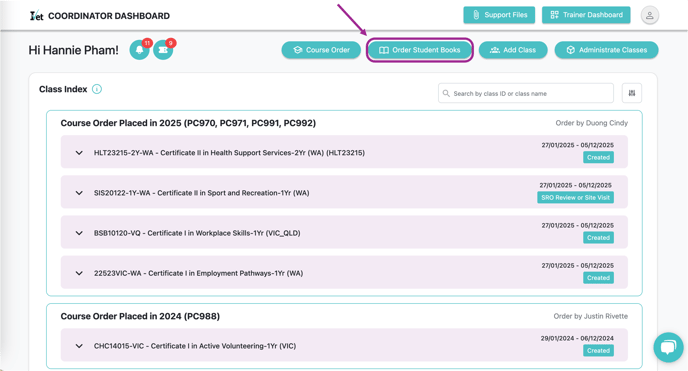Click Created status on 22523VIC-WA row
Image resolution: width=688 pixels, height=371 pixels.
point(598,278)
